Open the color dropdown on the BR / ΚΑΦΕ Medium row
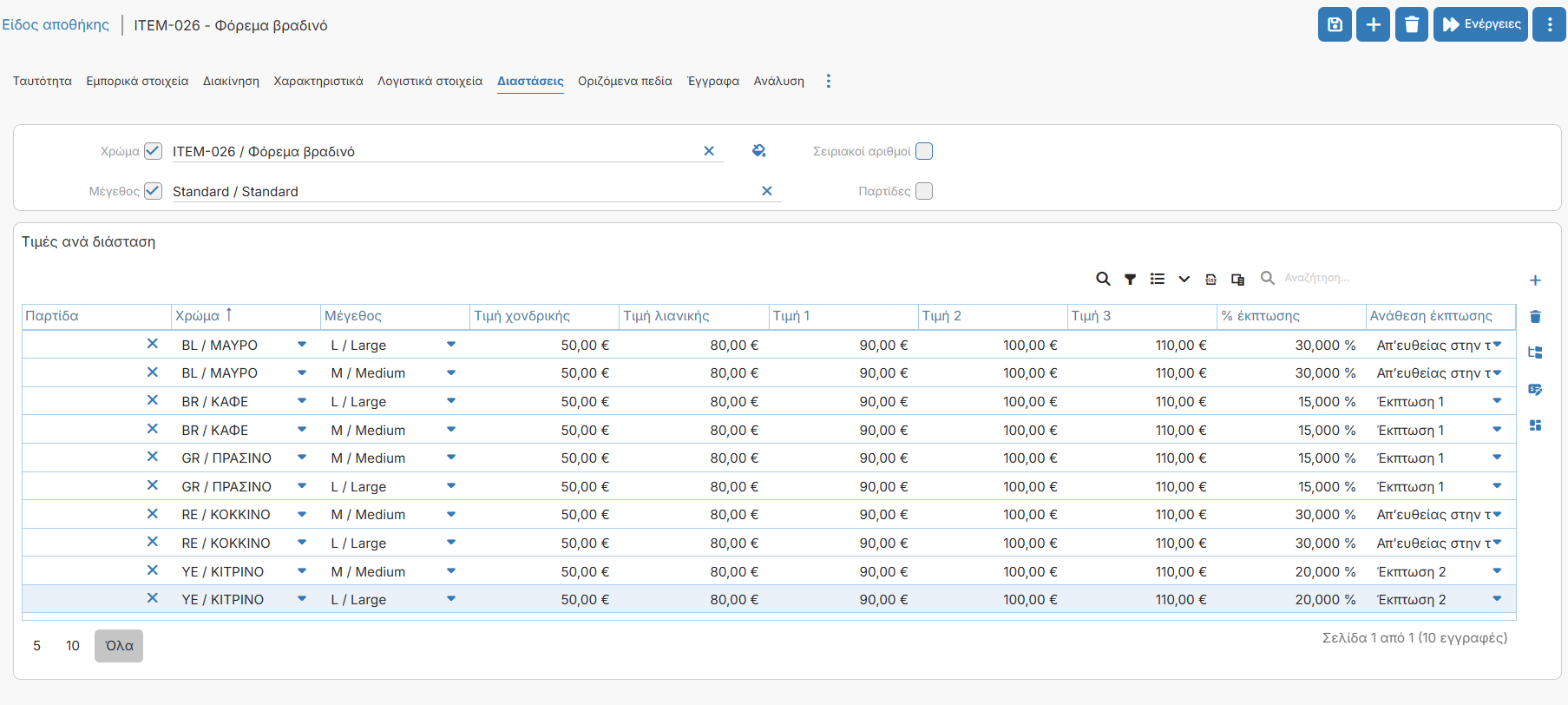The width and height of the screenshot is (1568, 705). click(302, 430)
